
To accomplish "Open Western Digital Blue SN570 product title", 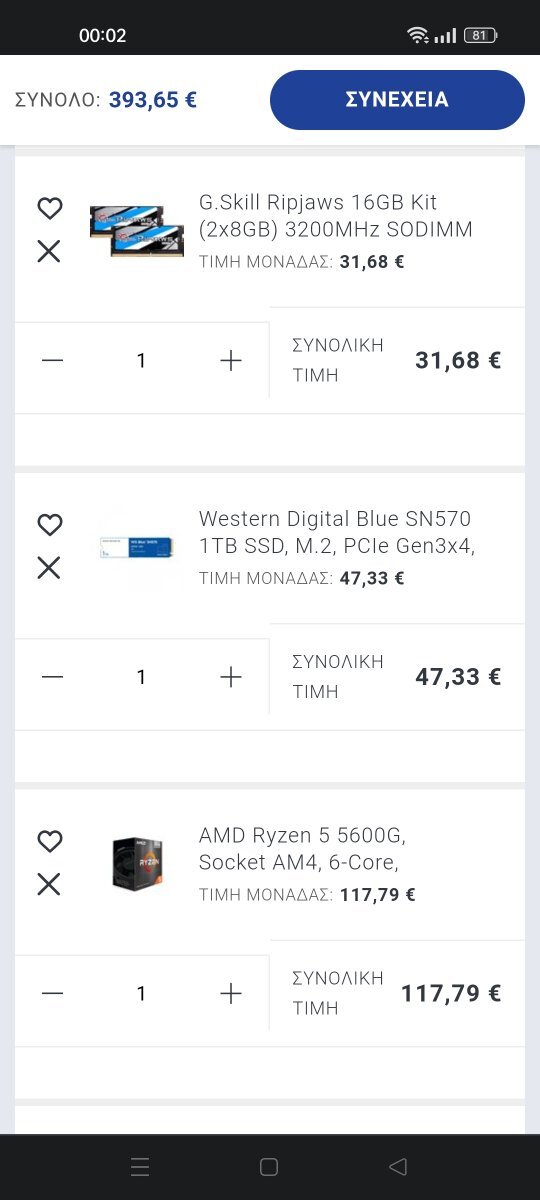I will 336,532.
